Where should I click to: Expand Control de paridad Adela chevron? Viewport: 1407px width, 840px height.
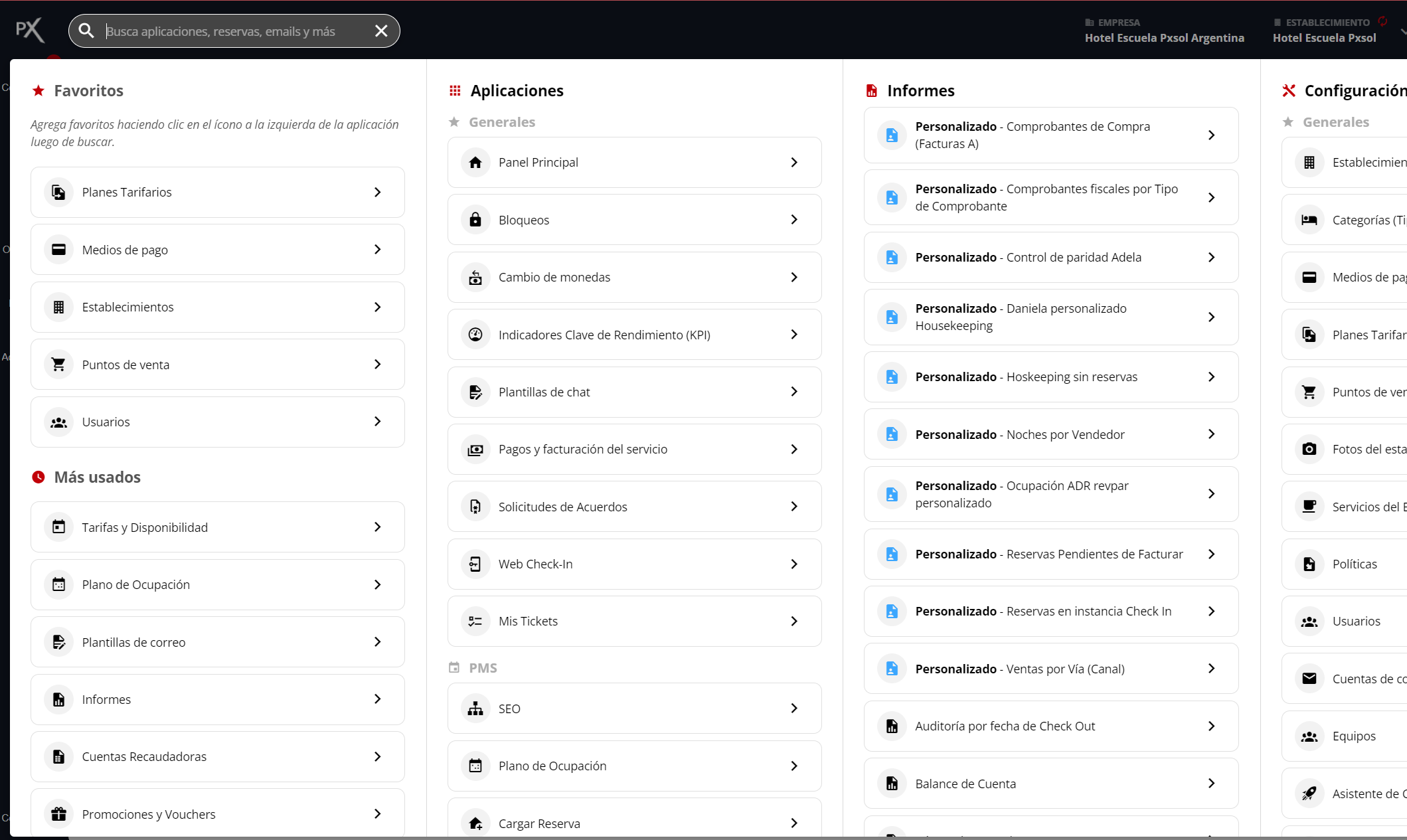(1211, 258)
